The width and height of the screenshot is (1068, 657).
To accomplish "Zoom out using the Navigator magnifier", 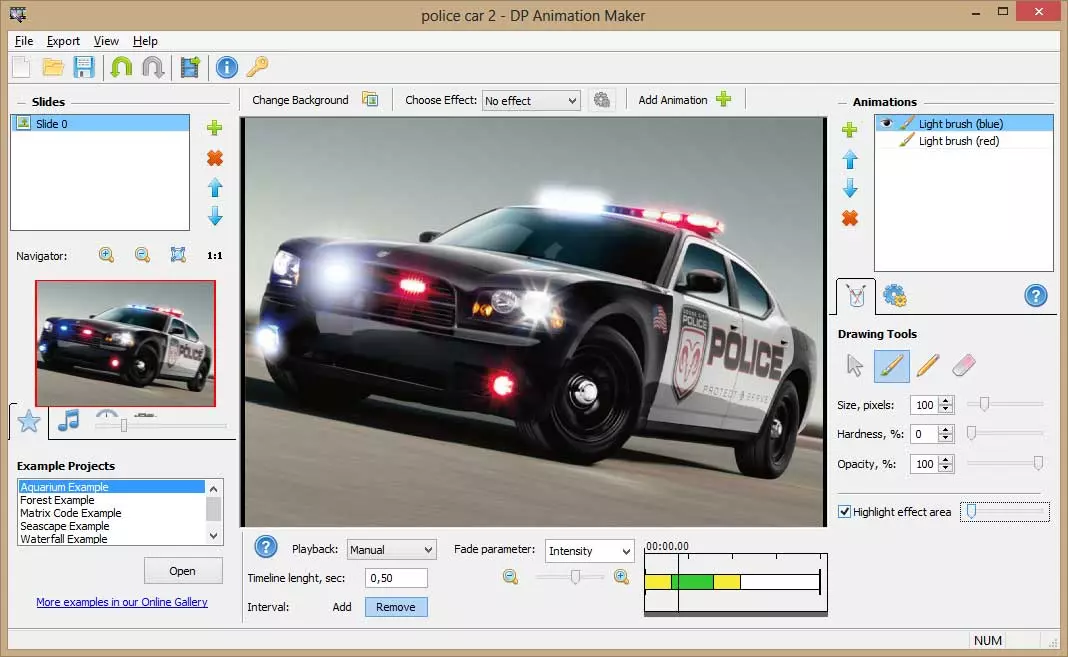I will [x=142, y=255].
